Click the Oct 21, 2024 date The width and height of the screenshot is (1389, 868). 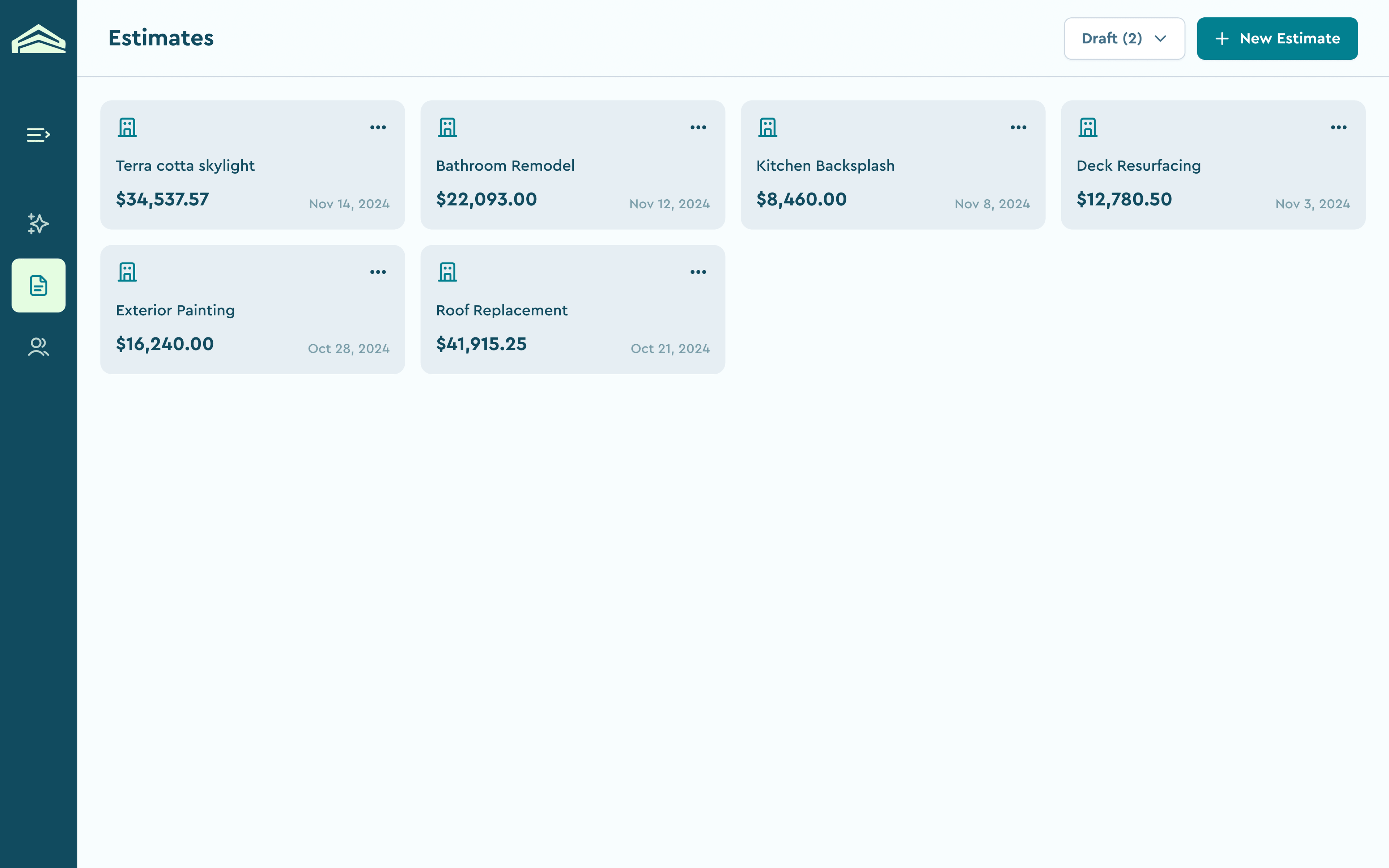(x=670, y=349)
